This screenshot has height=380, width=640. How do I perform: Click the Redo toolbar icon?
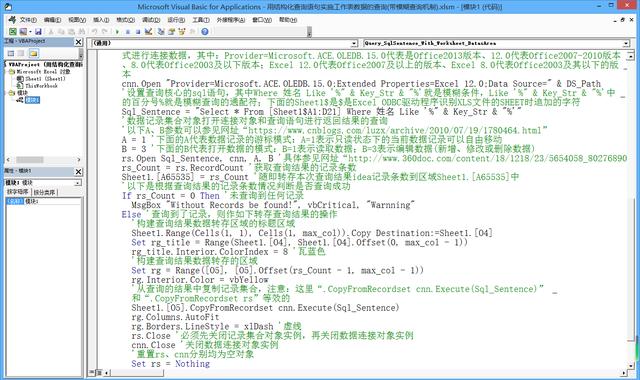click(105, 31)
